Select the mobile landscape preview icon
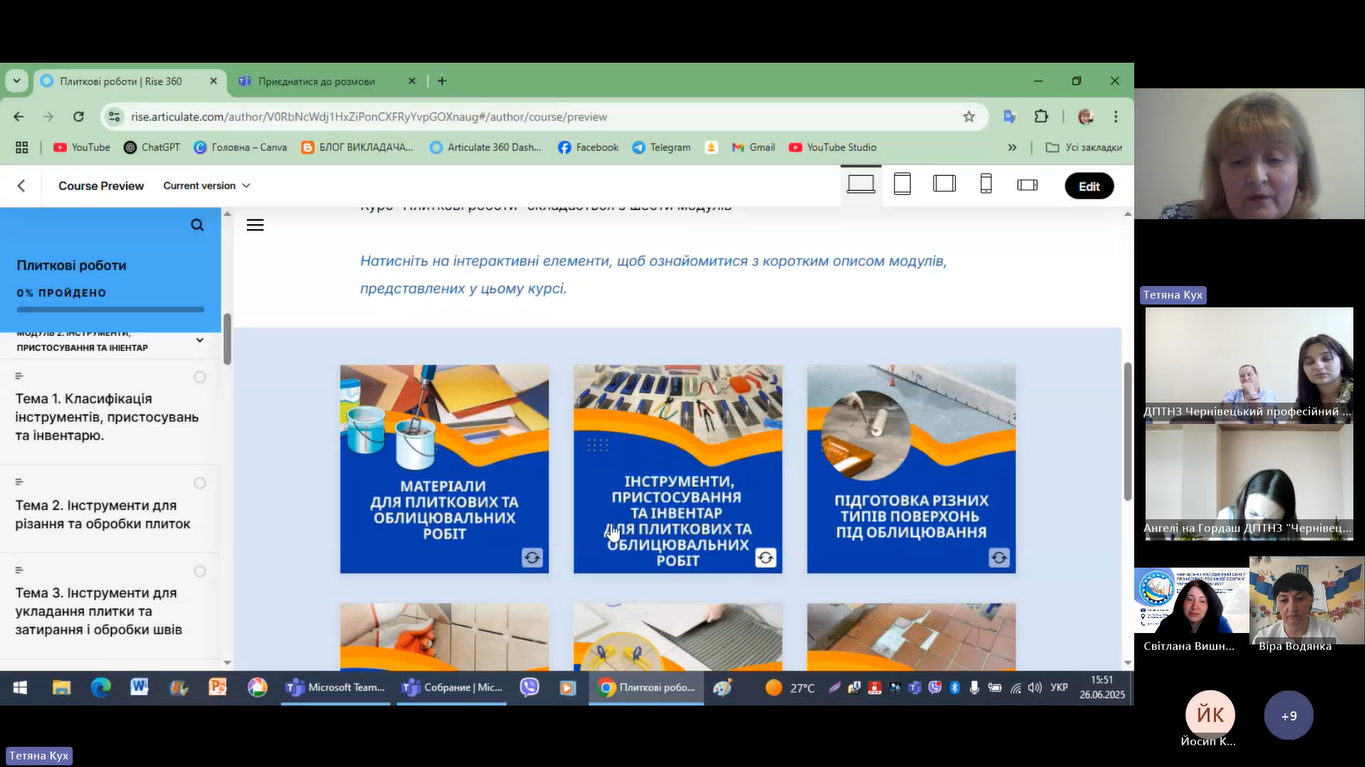Viewport: 1365px width, 767px height. pyautogui.click(x=1027, y=185)
